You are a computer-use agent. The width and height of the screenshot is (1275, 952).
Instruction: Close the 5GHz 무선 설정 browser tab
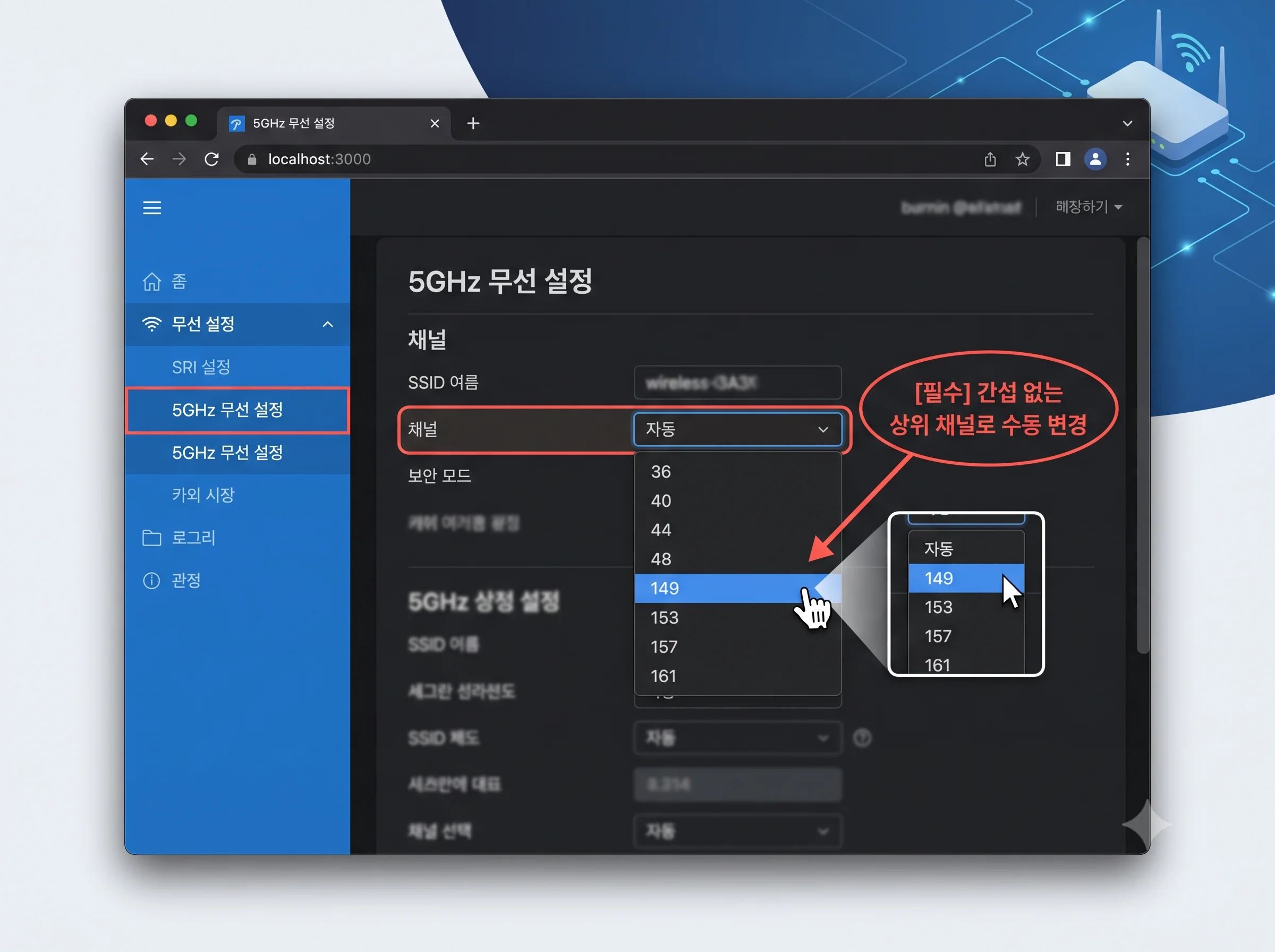coord(435,123)
